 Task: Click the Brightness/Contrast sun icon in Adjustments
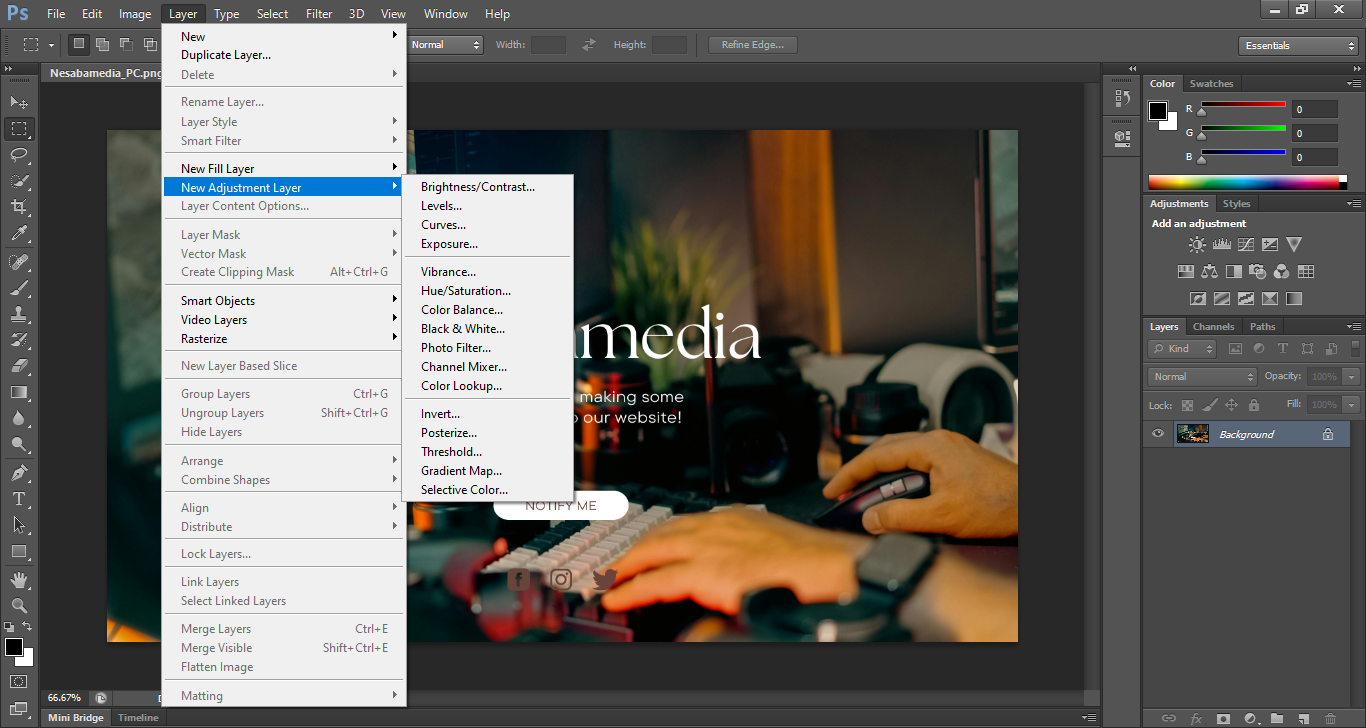pos(1197,244)
